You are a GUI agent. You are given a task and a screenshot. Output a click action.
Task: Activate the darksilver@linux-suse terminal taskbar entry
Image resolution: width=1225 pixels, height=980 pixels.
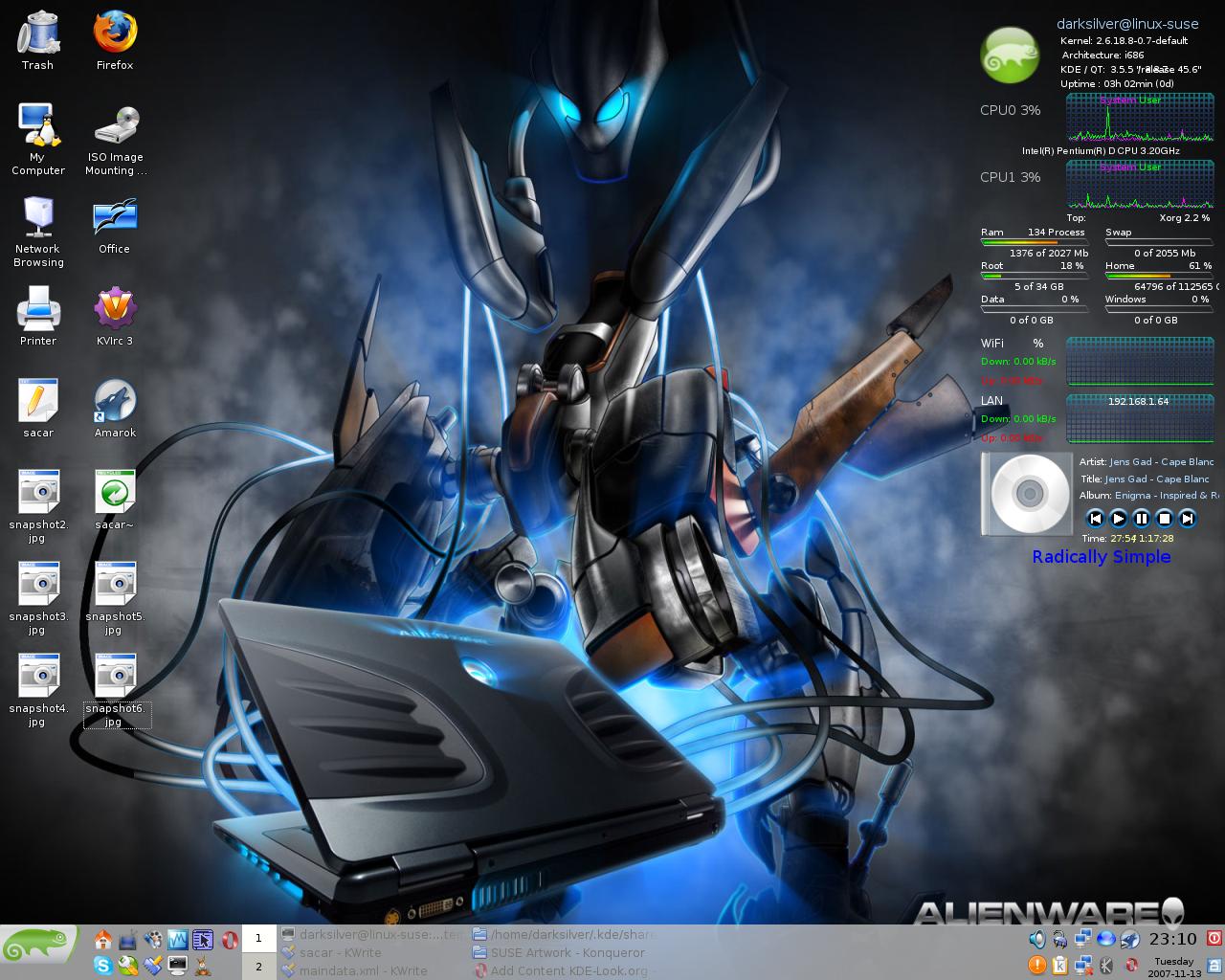[373, 934]
